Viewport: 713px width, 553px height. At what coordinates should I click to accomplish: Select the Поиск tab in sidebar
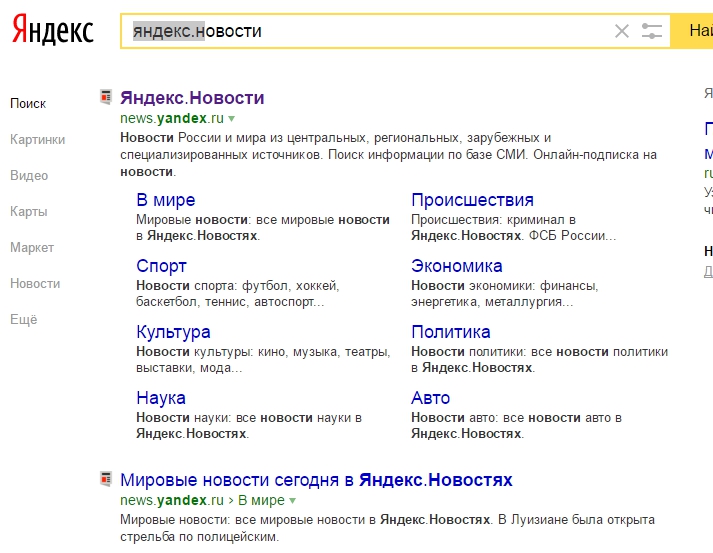pyautogui.click(x=28, y=104)
